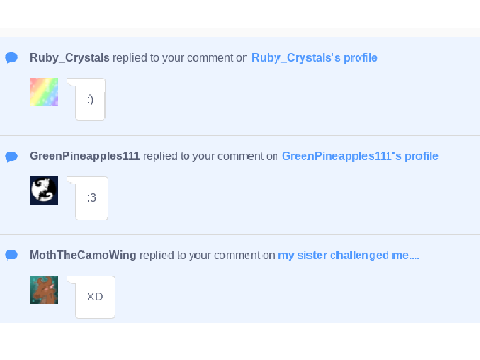
Task: Click 'replied to your comment' text for MothTheCamoWing
Action: tap(200, 255)
